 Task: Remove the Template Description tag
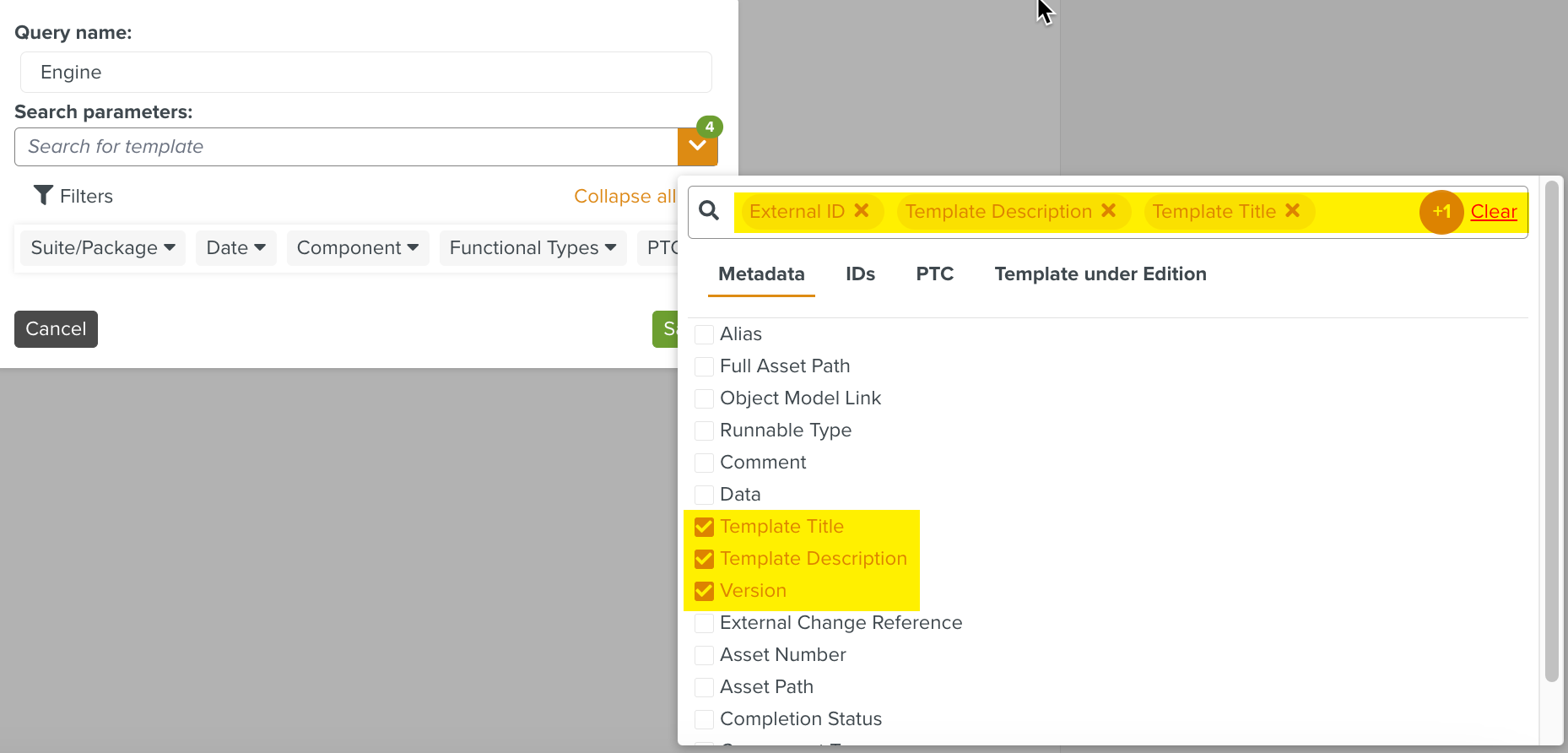click(1109, 211)
